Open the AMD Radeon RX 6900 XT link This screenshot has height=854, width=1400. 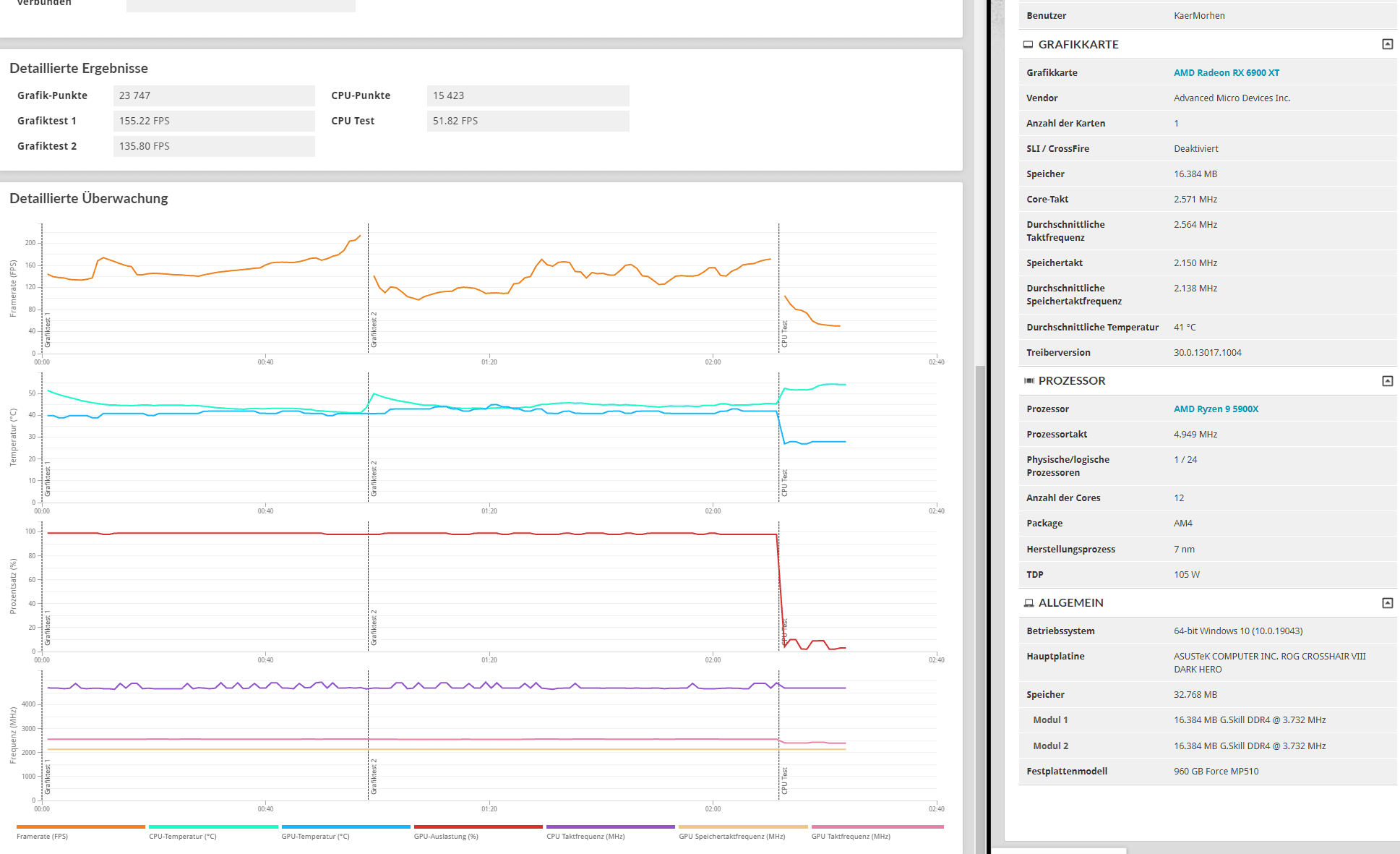[1226, 73]
